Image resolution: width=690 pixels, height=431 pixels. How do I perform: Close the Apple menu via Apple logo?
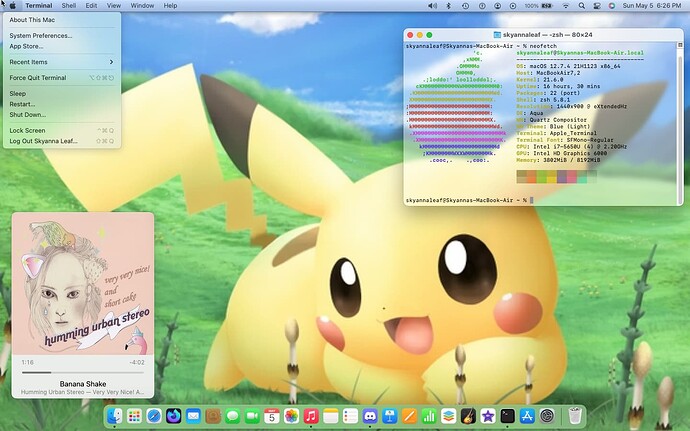pyautogui.click(x=13, y=6)
